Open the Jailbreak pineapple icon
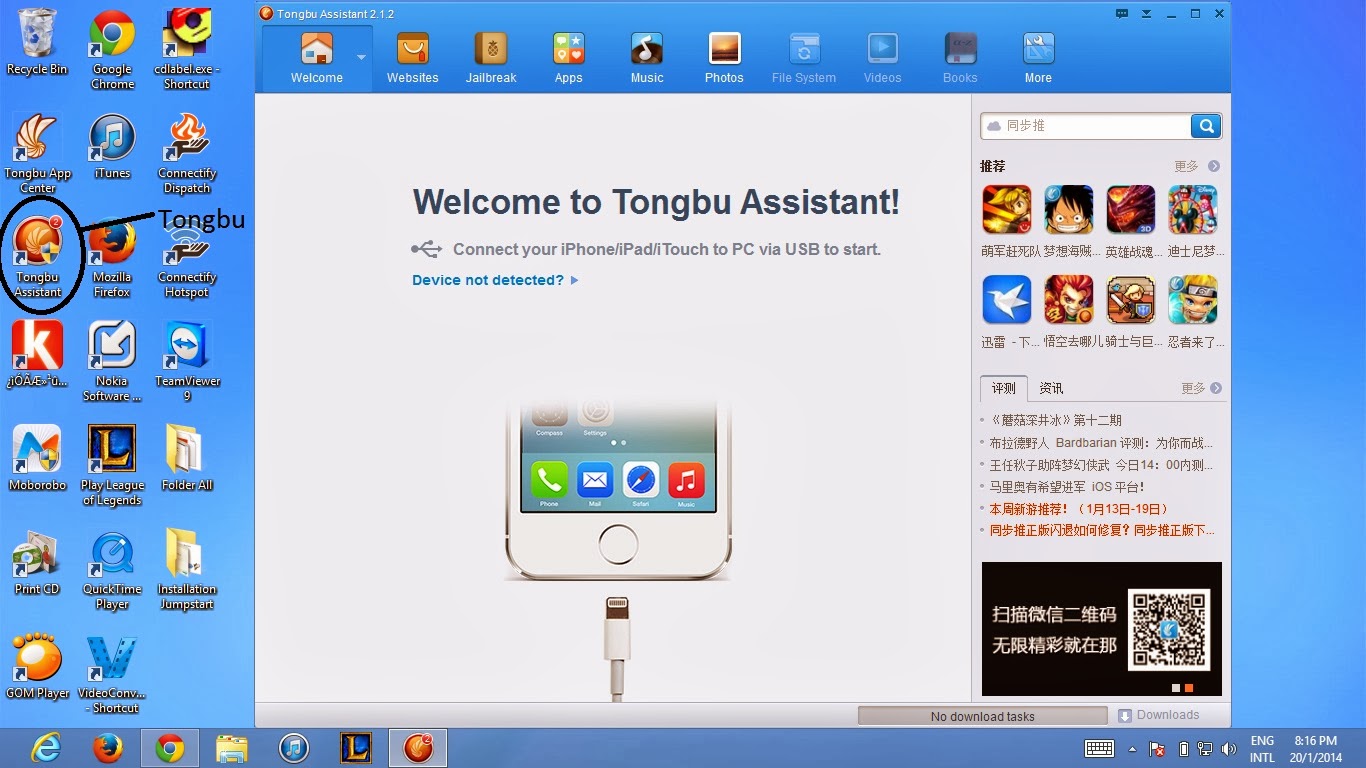Viewport: 1366px width, 768px height. coord(490,48)
